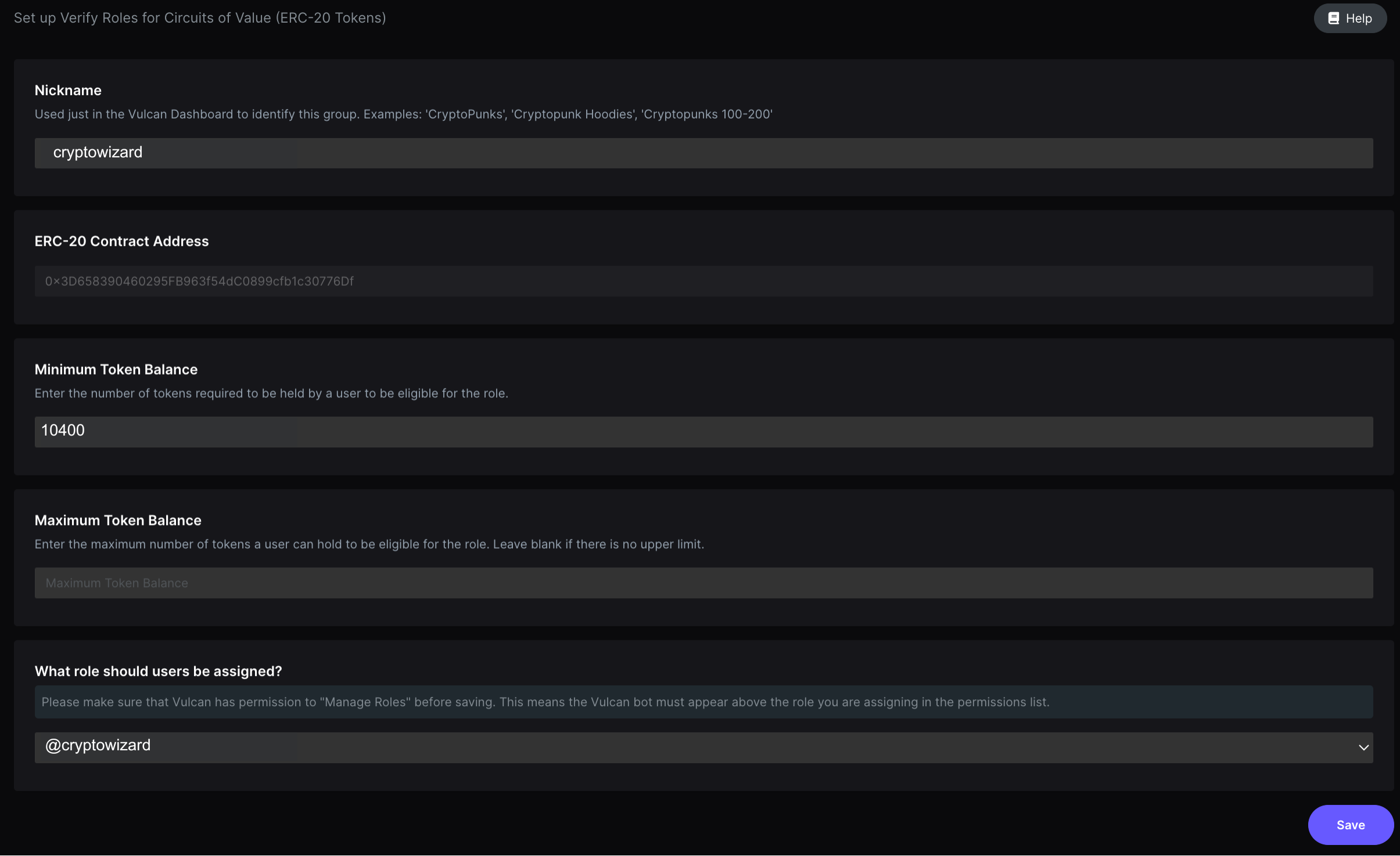This screenshot has width=1400, height=856.
Task: Save the verify role configuration
Action: coord(1351,825)
